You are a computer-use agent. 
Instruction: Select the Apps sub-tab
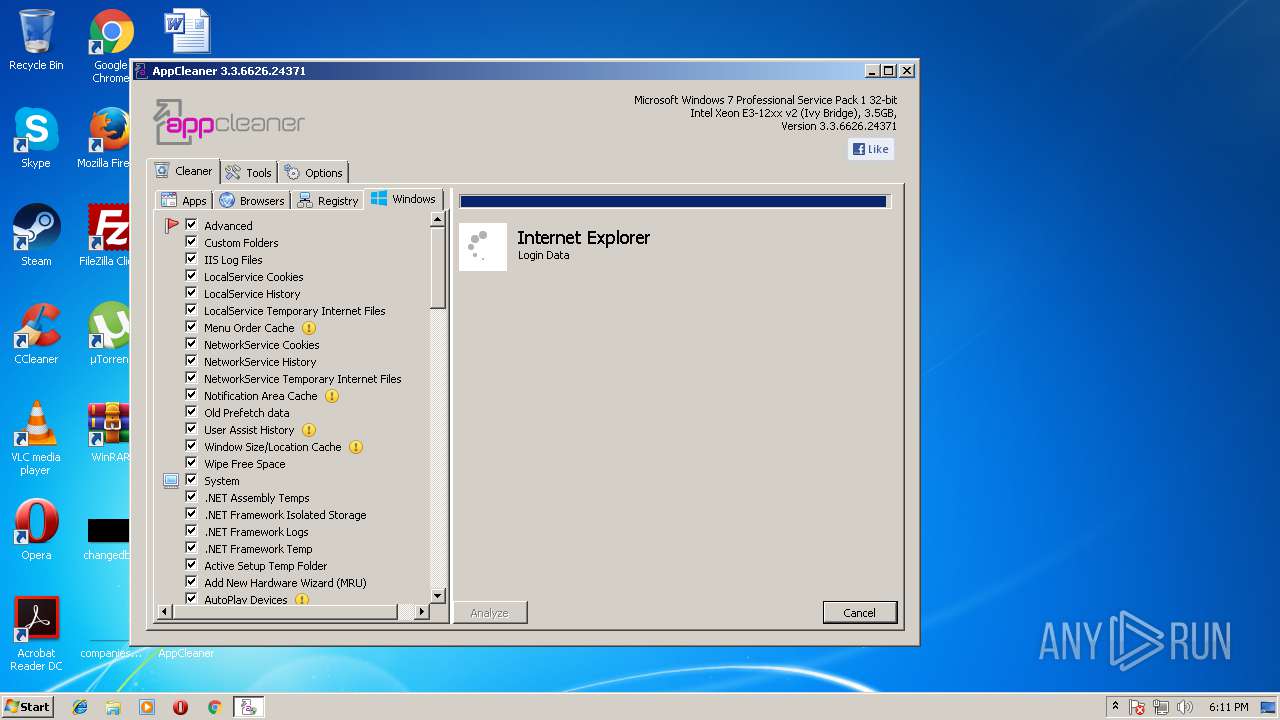tap(184, 200)
